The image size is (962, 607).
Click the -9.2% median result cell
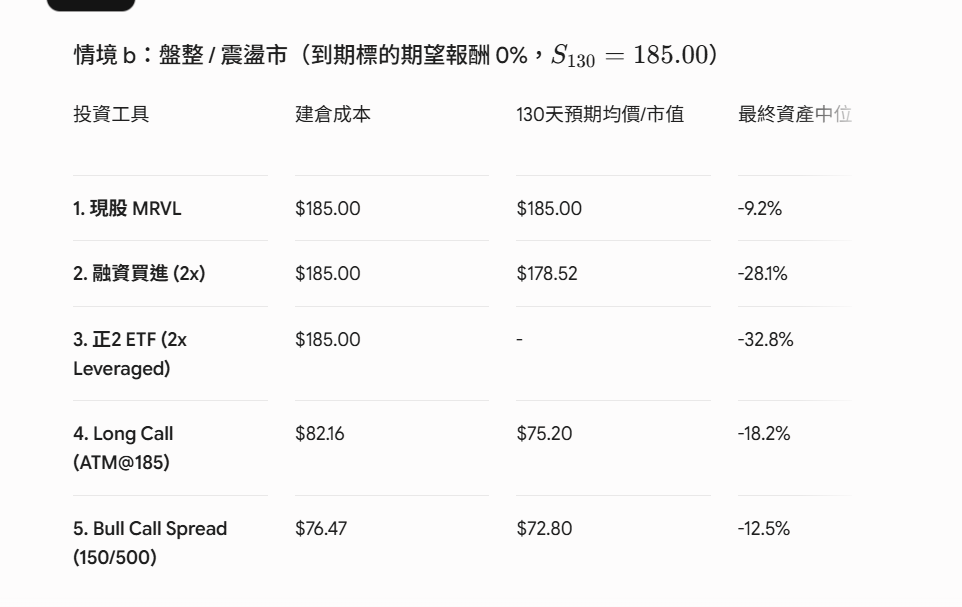tap(760, 209)
